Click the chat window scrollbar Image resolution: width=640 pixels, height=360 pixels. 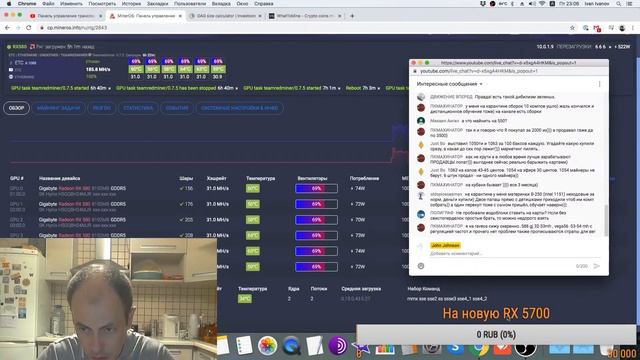[606, 219]
